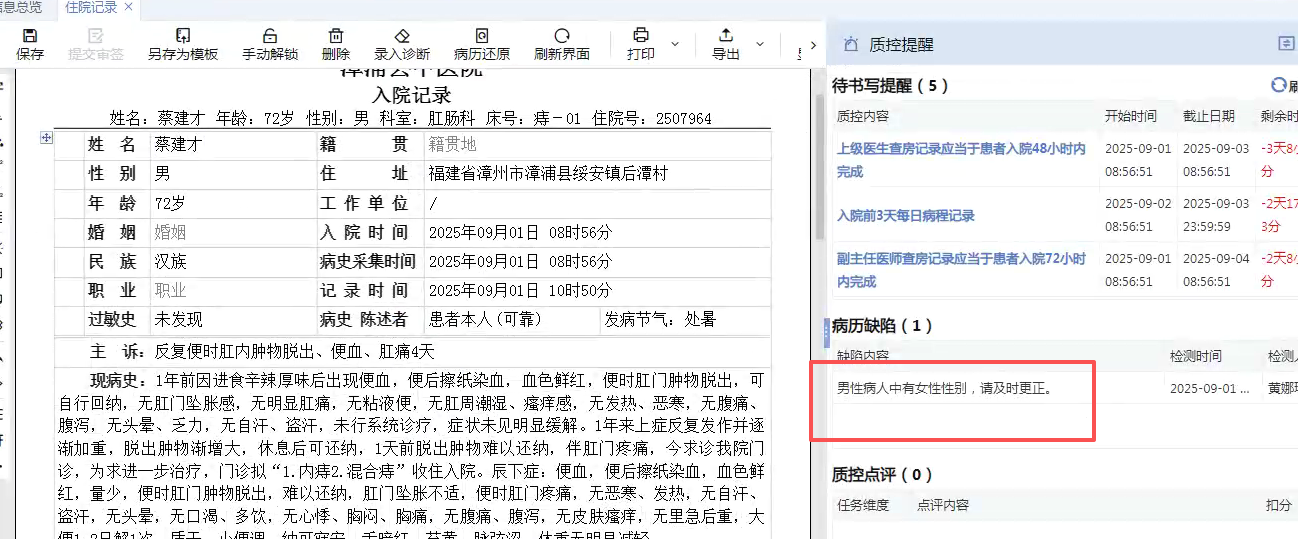Click the 籍贯地 placeholder field
This screenshot has width=1298, height=539.
point(452,144)
